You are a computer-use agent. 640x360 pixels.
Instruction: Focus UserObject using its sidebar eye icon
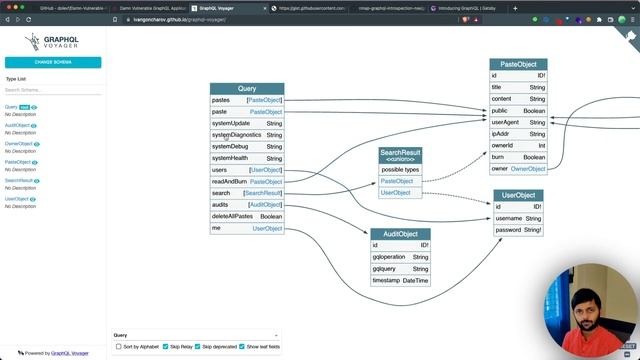[33, 199]
